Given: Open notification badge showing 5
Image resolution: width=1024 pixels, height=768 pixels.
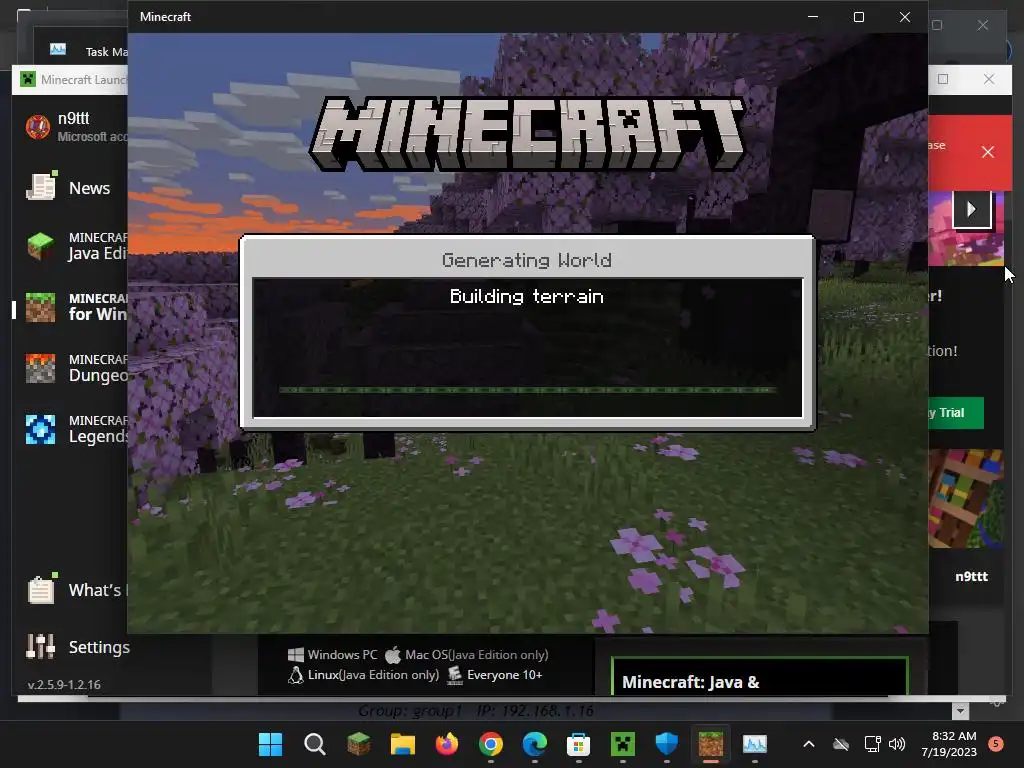Looking at the screenshot, I should [996, 744].
